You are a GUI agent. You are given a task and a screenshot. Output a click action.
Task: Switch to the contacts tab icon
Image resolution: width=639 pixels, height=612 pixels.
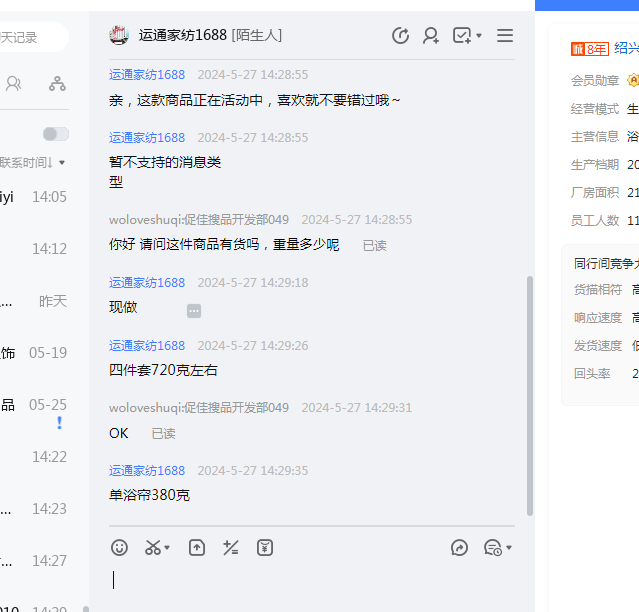point(13,83)
